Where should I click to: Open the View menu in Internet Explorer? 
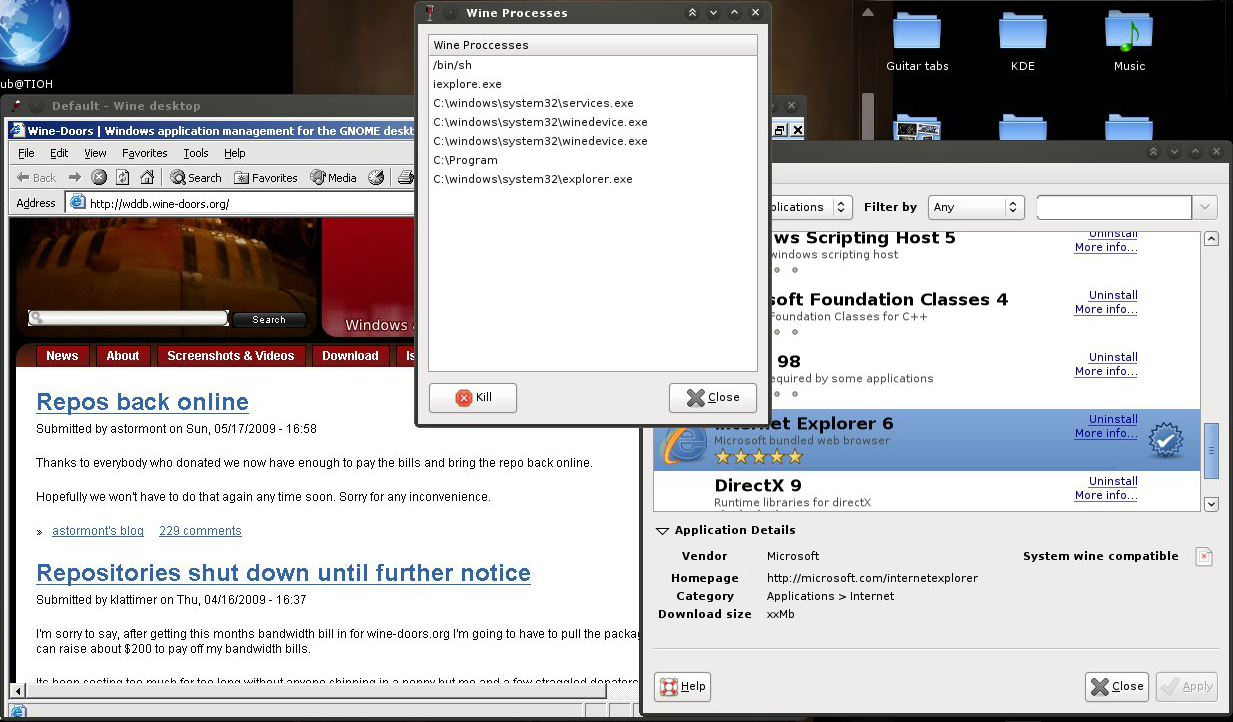[95, 153]
